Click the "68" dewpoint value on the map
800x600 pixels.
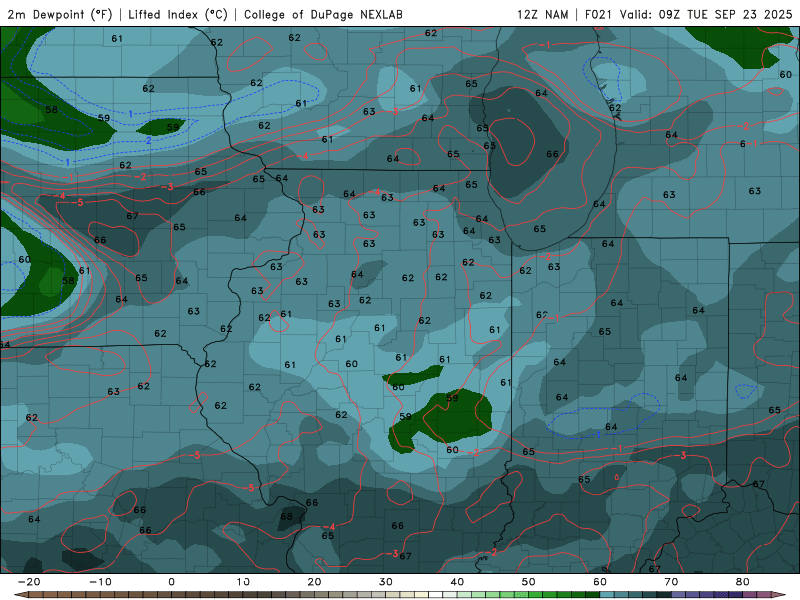(x=287, y=516)
